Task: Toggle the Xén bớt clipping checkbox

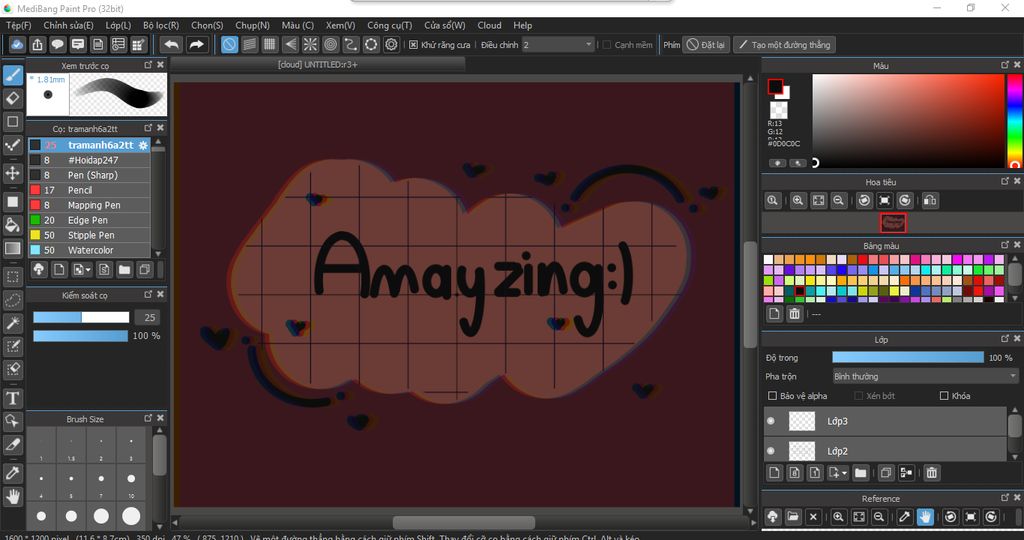Action: pos(859,396)
